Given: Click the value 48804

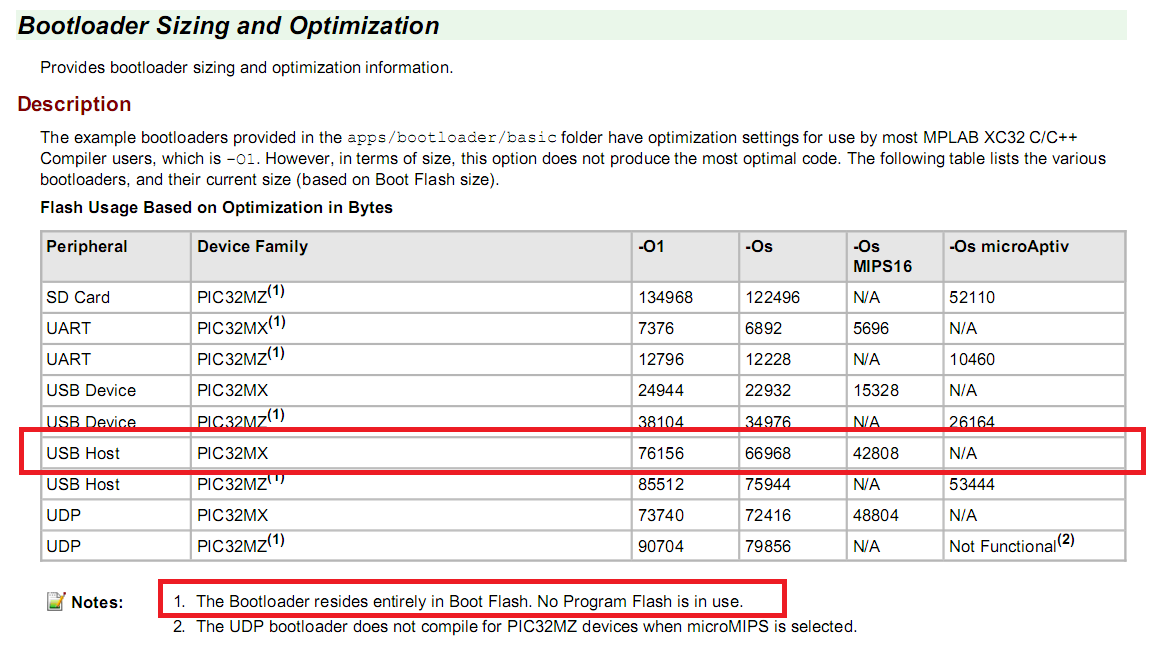Looking at the screenshot, I should click(x=876, y=515).
